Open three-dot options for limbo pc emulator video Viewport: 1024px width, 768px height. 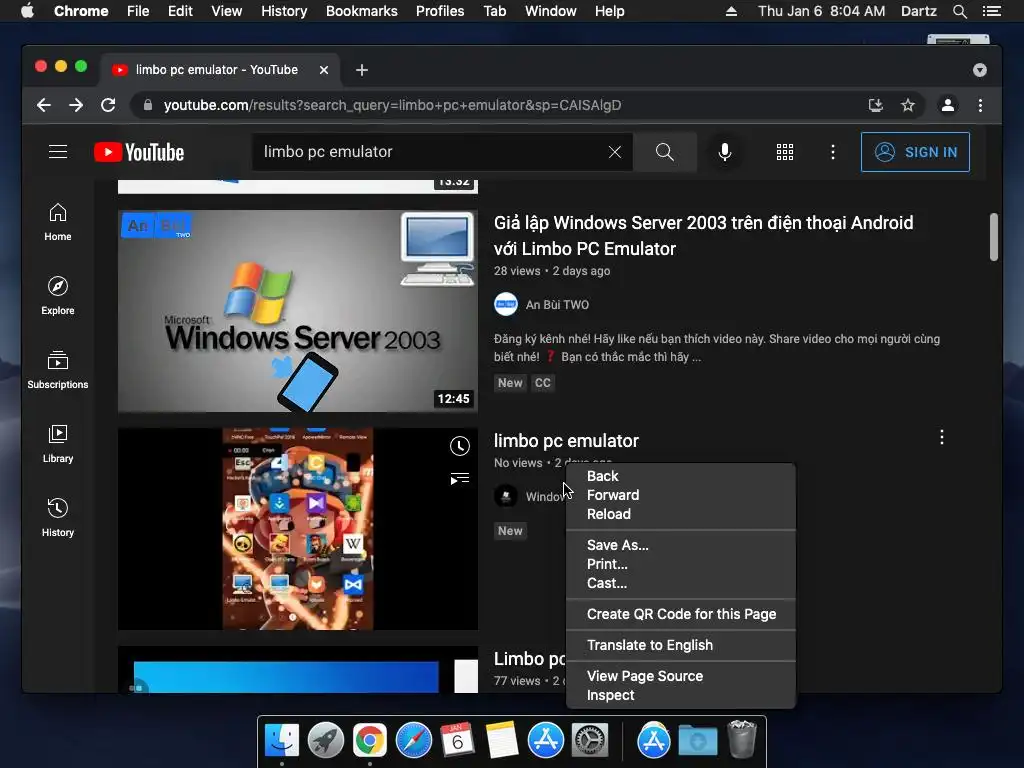tap(942, 438)
